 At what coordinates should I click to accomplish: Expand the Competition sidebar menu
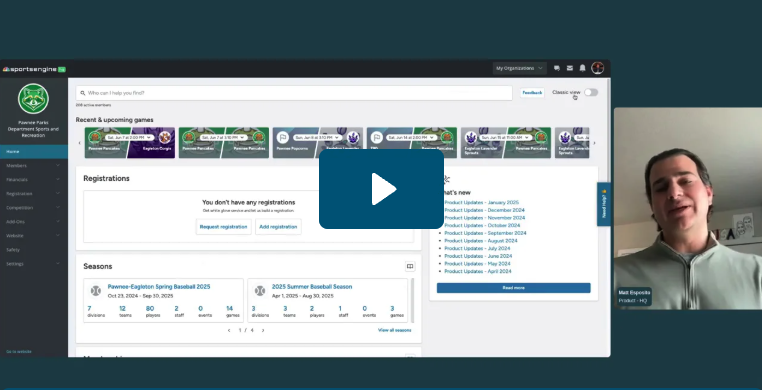pos(34,208)
